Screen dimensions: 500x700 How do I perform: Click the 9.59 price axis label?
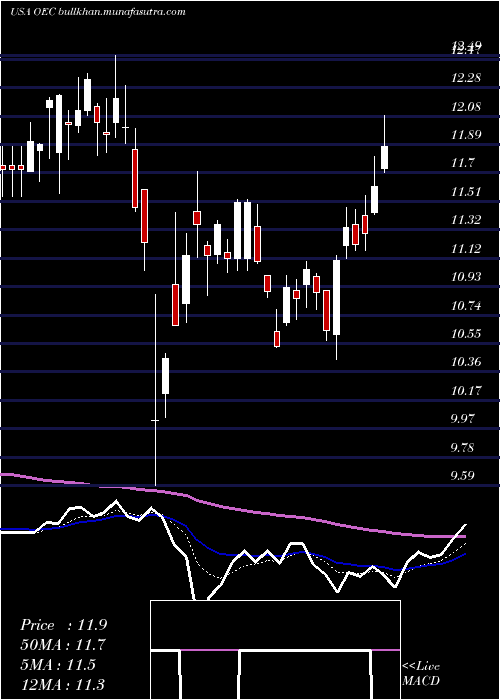coord(462,476)
